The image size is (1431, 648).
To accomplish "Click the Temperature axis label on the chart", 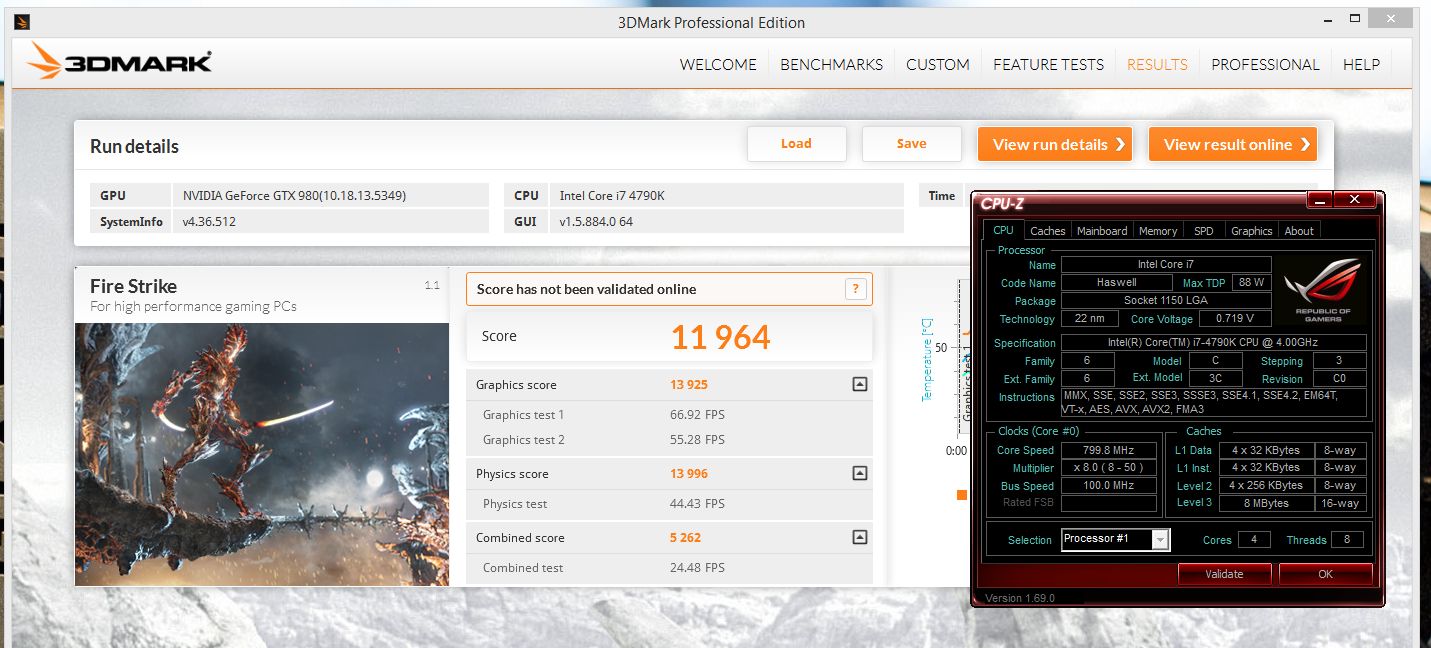I will 927,361.
